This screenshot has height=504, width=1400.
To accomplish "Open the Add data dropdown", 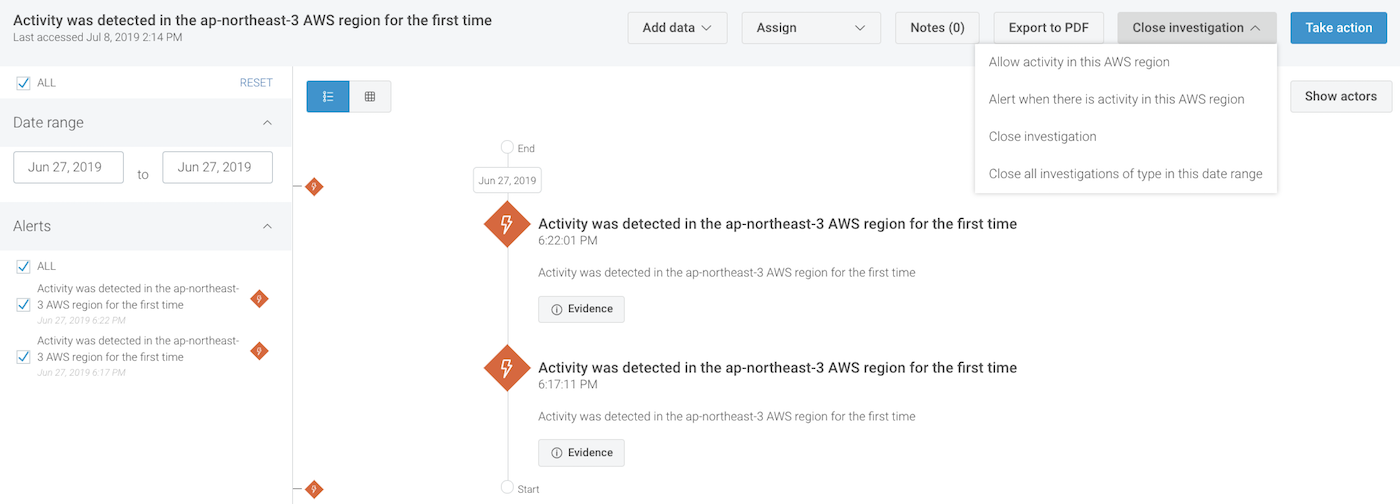I will (677, 28).
